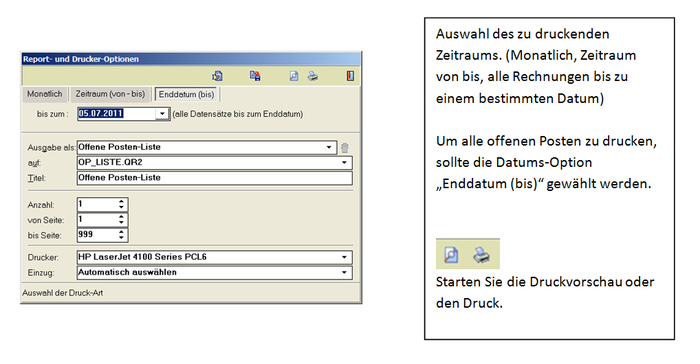Click the printer icon in the dialog toolbar
This screenshot has height=364, width=700.
click(x=313, y=76)
